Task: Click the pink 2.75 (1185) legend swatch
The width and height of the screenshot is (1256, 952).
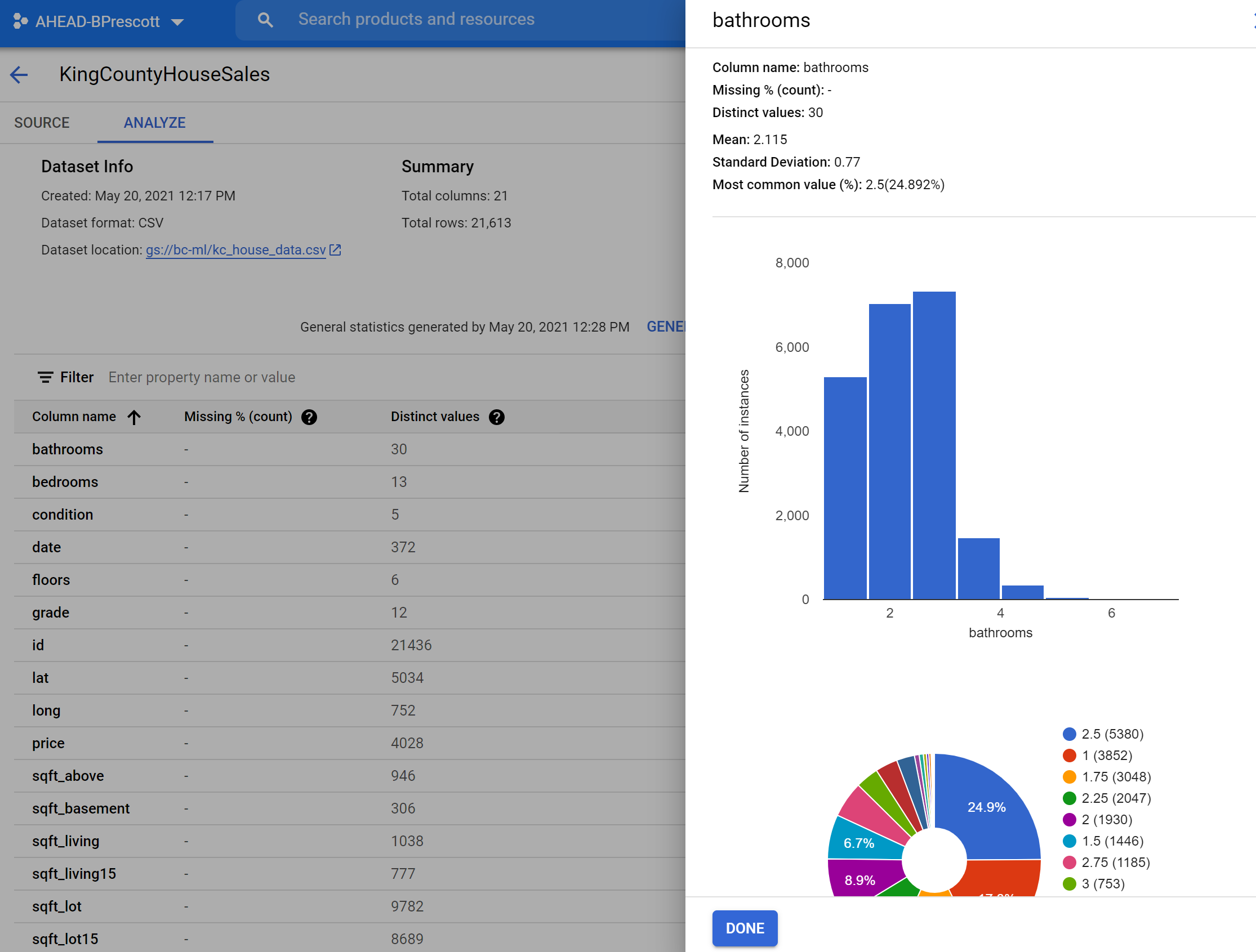Action: (x=1069, y=862)
